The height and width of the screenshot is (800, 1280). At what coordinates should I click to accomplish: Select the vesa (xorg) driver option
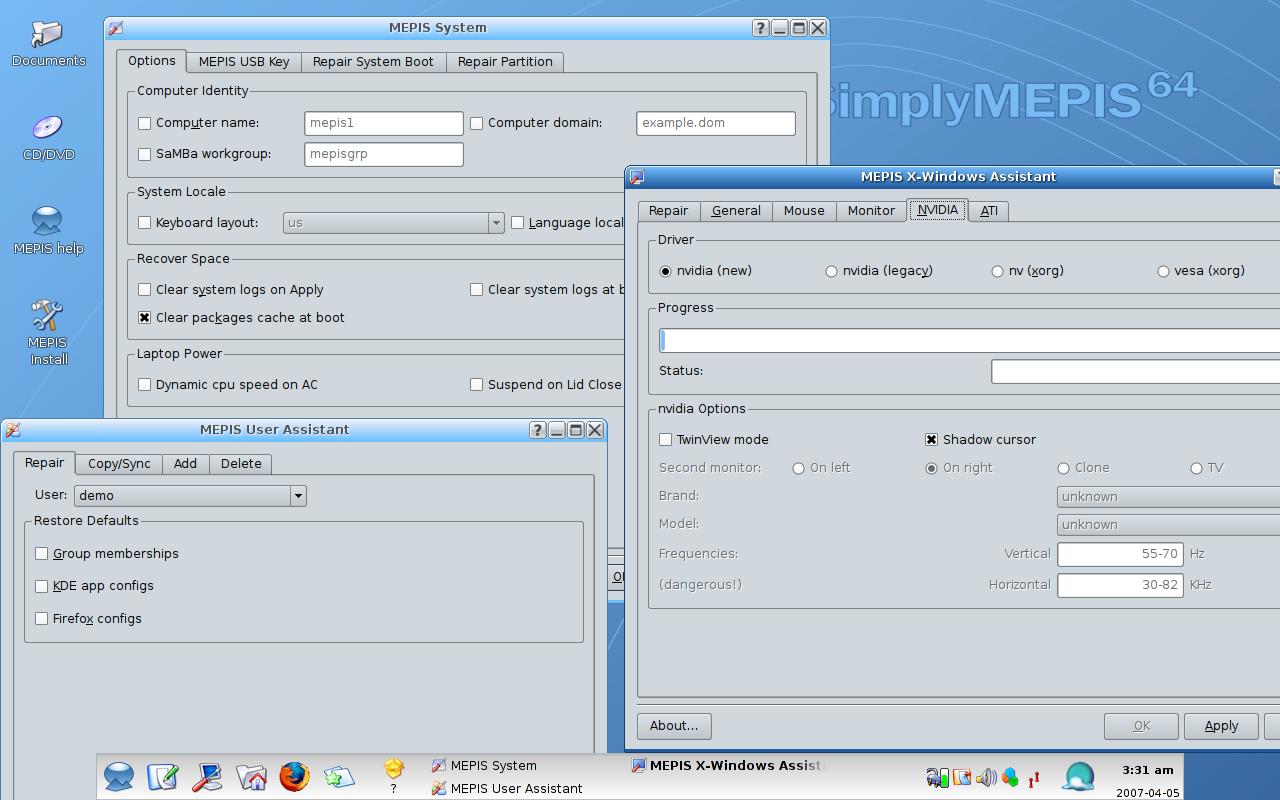1163,271
